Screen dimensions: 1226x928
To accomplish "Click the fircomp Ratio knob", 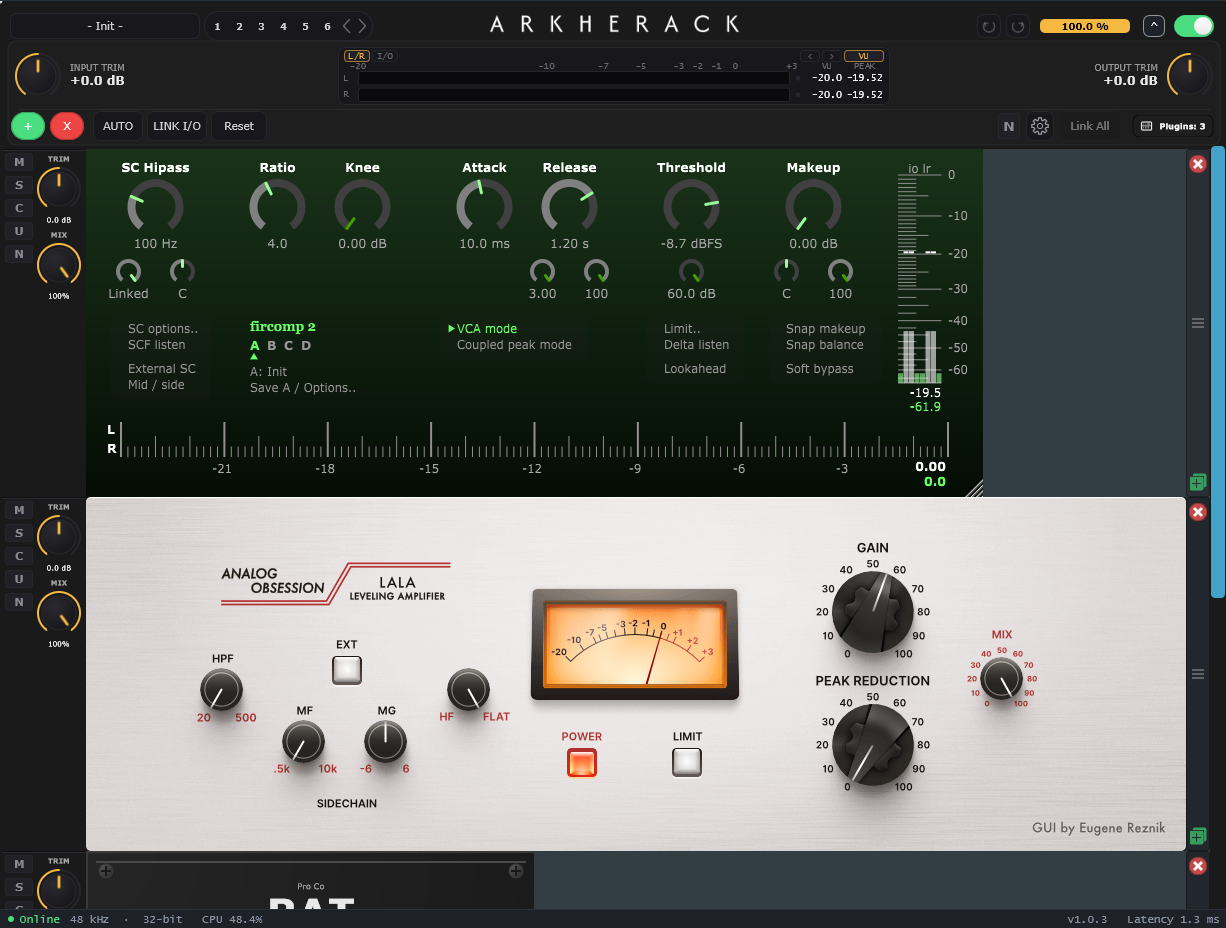I will [x=277, y=207].
